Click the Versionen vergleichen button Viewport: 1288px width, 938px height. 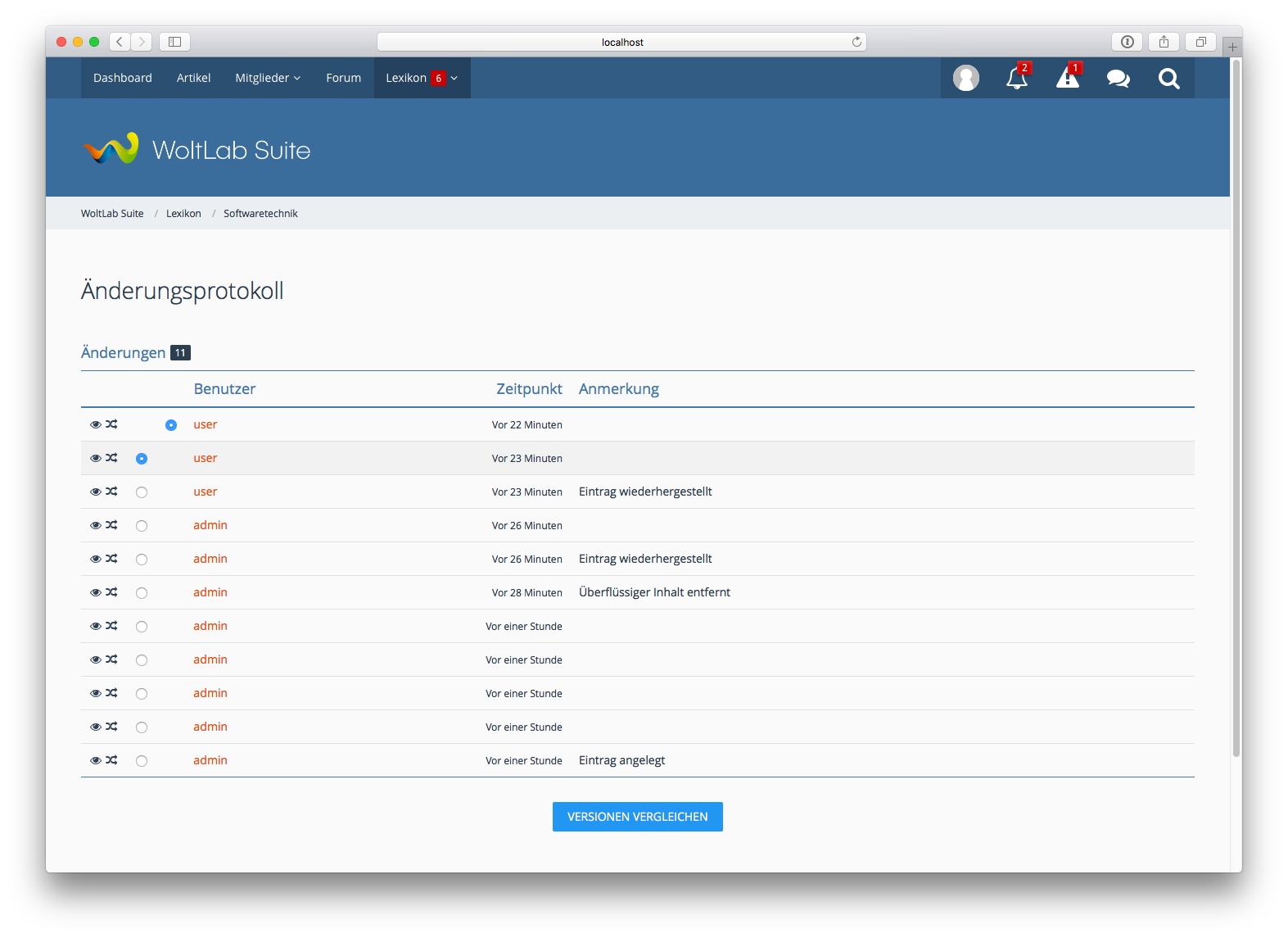coord(637,817)
